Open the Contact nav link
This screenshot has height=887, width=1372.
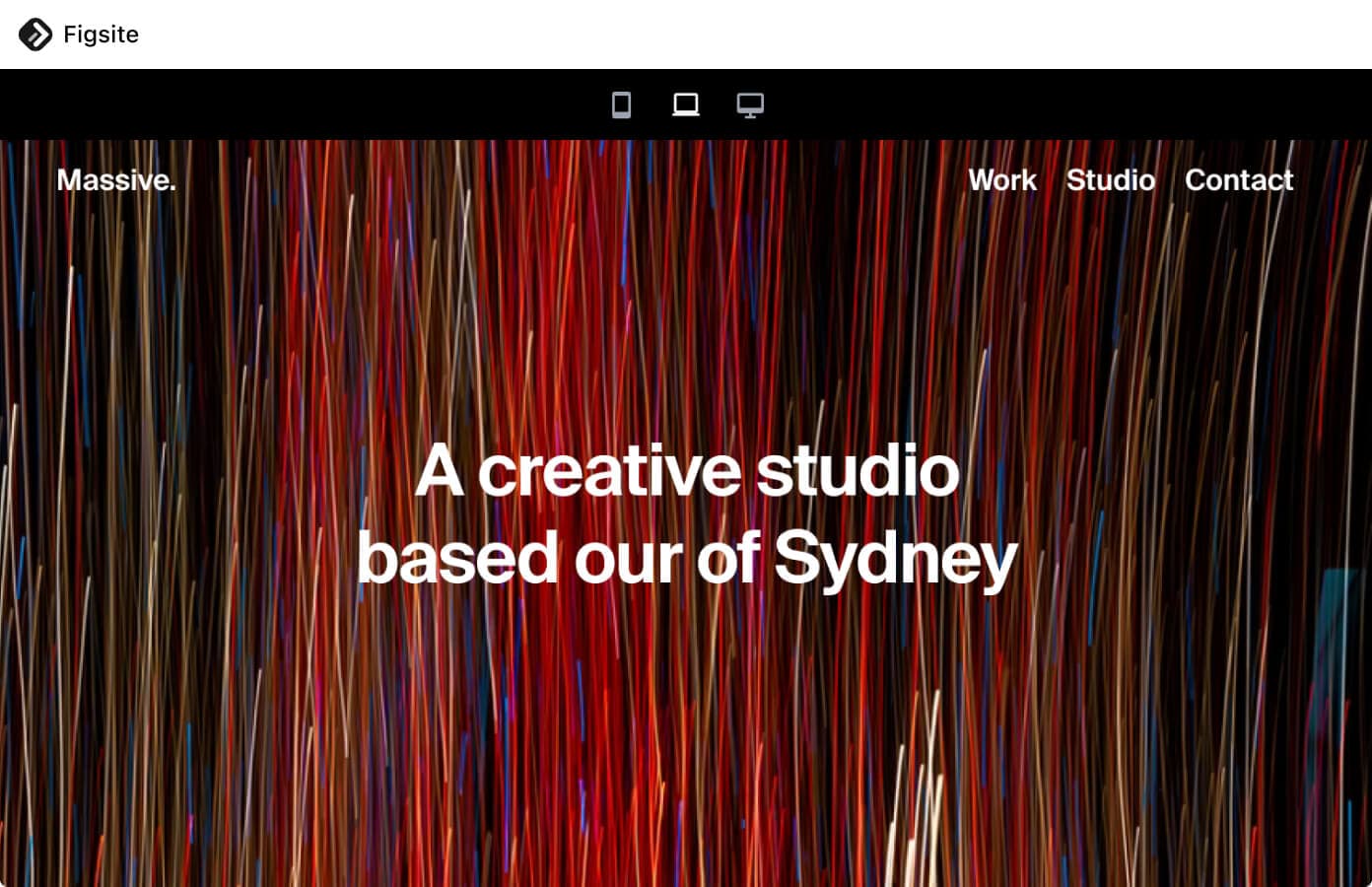tap(1239, 180)
